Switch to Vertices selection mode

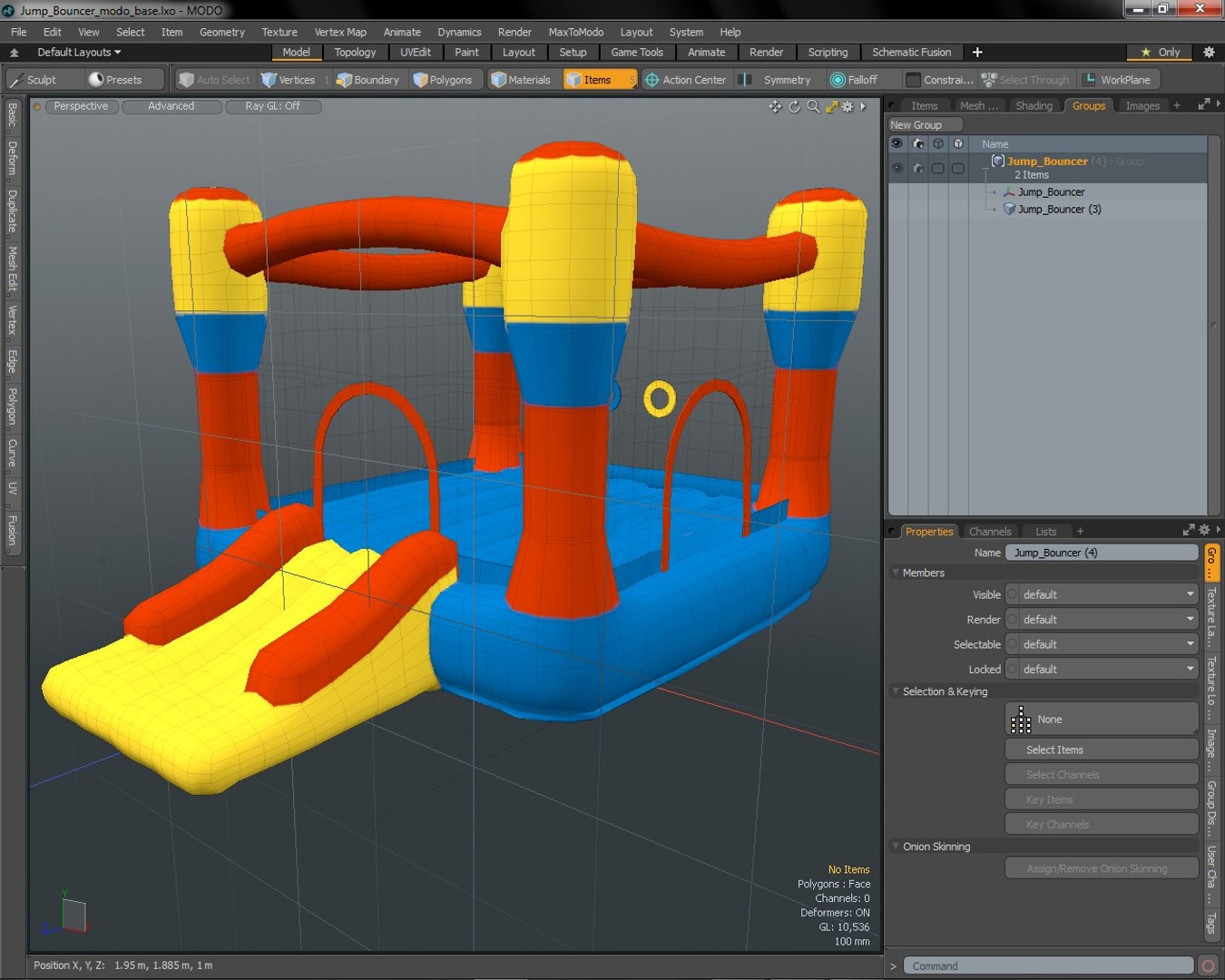click(x=288, y=80)
